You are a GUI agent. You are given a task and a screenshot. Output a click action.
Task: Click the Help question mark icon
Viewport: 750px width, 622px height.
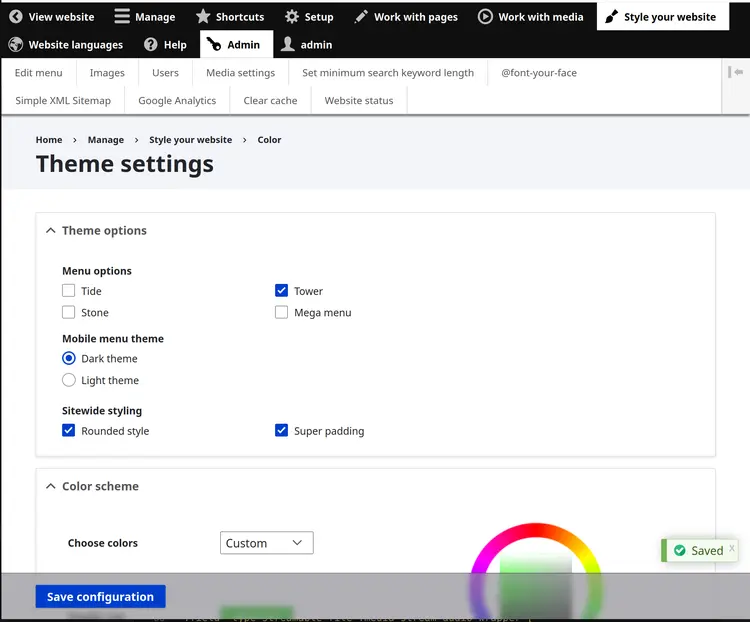(151, 44)
